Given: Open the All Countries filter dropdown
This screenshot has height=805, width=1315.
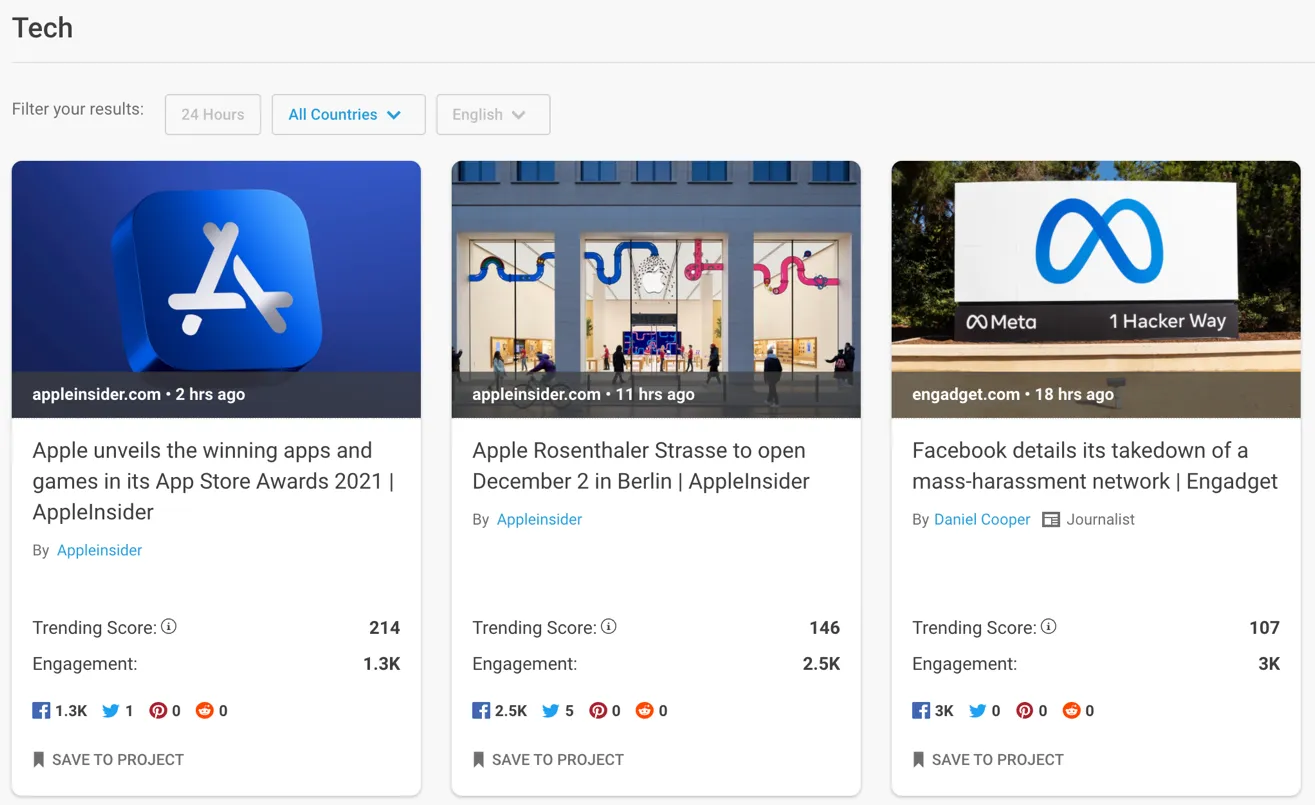Looking at the screenshot, I should pyautogui.click(x=348, y=115).
